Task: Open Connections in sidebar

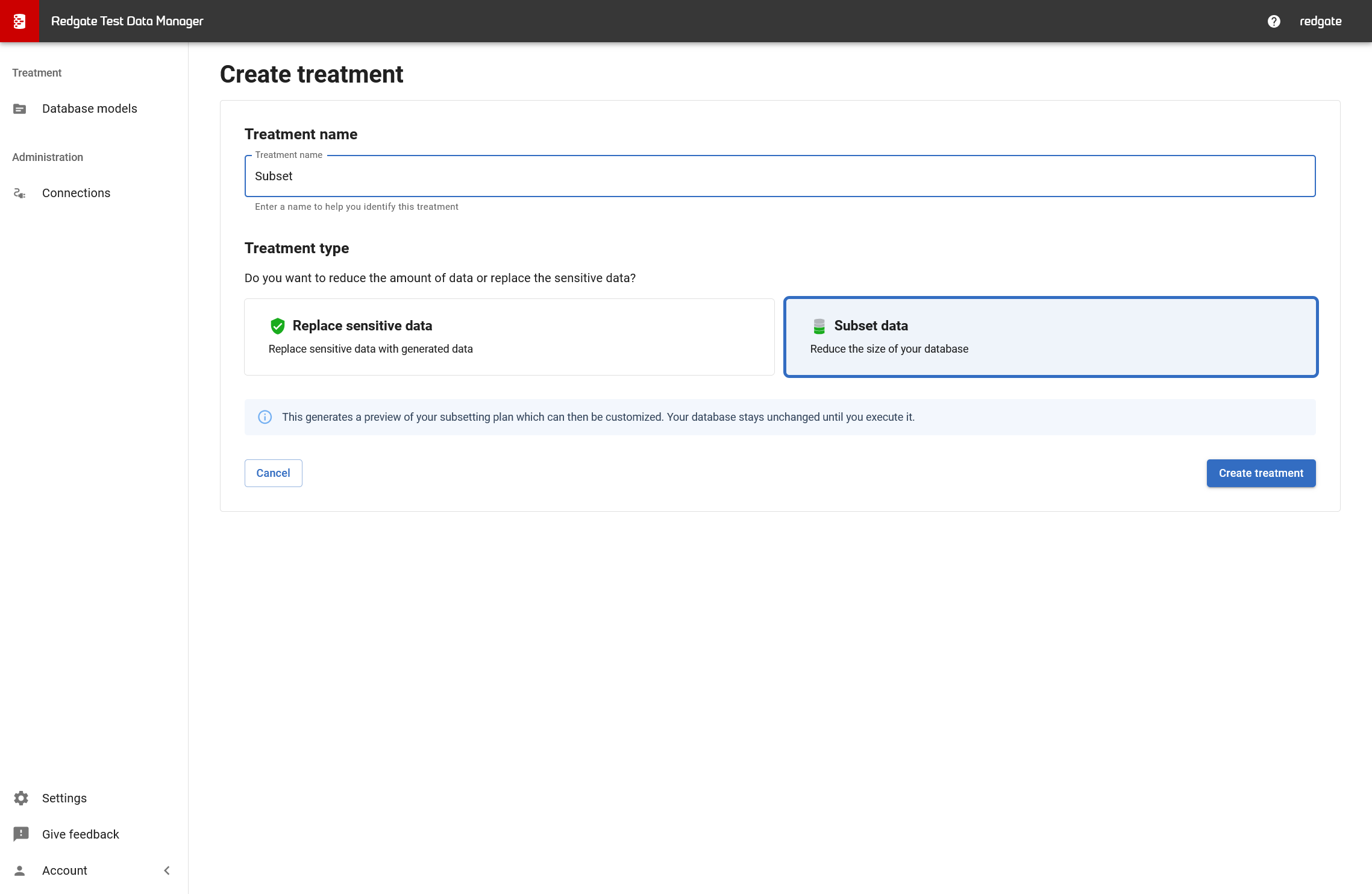Action: 76,193
